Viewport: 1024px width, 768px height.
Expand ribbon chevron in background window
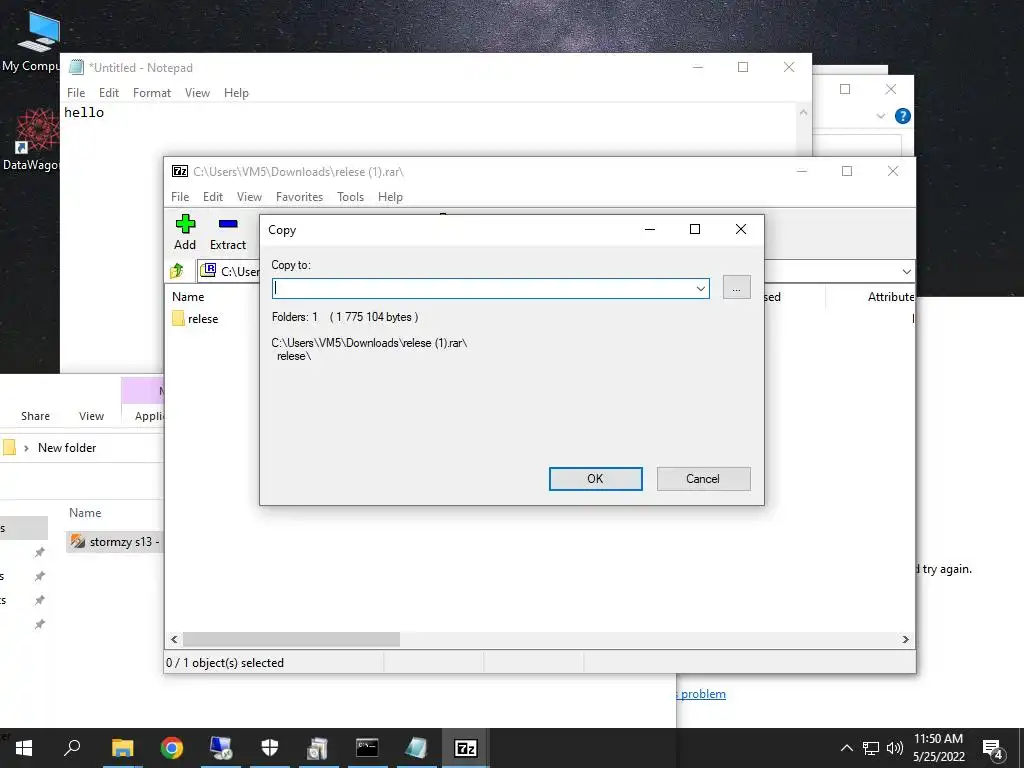click(x=881, y=116)
